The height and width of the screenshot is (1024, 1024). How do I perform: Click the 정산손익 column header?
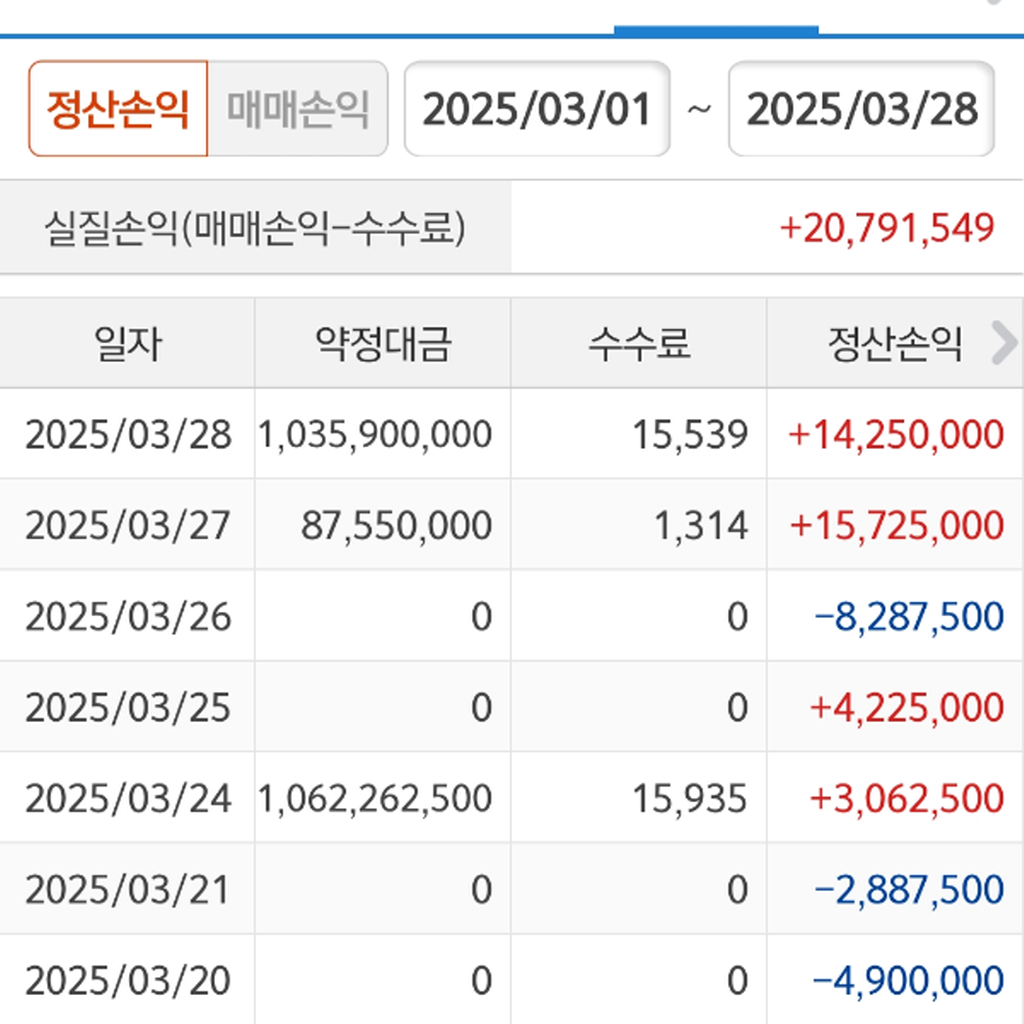pos(880,344)
